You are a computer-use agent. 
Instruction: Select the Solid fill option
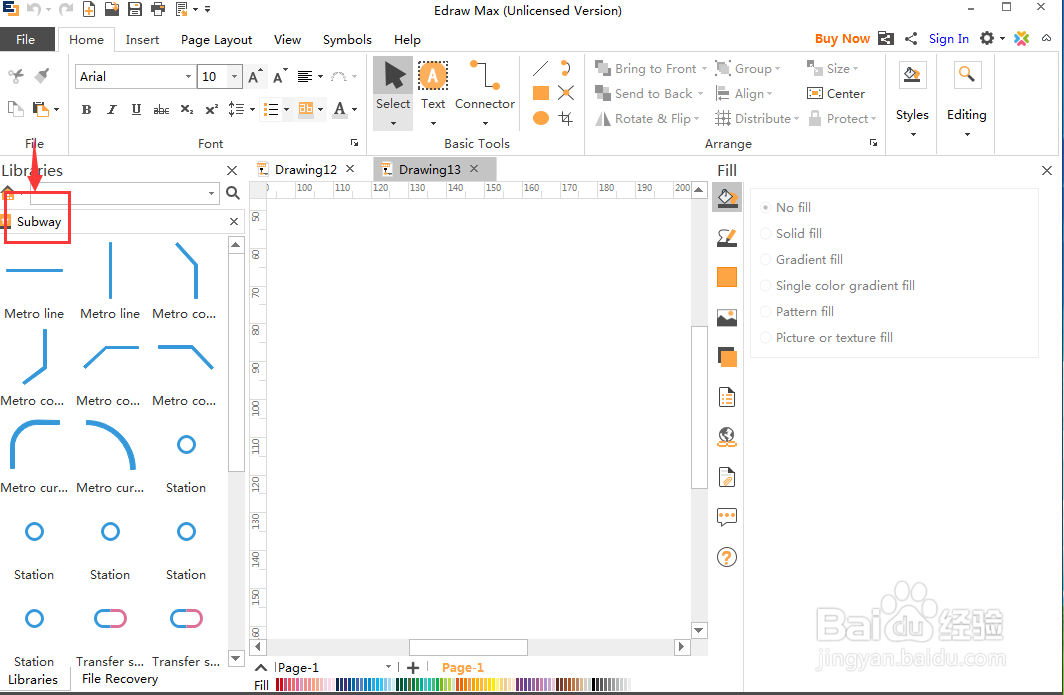point(791,233)
